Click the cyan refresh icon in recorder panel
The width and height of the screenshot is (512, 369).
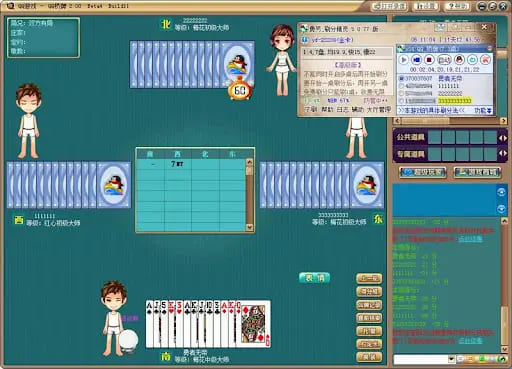tap(473, 60)
